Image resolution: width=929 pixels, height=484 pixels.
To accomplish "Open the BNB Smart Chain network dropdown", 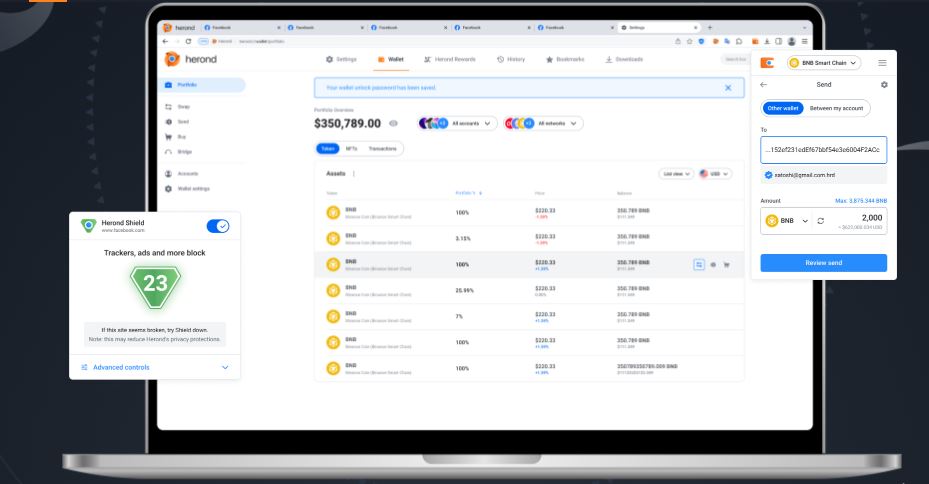I will [824, 63].
